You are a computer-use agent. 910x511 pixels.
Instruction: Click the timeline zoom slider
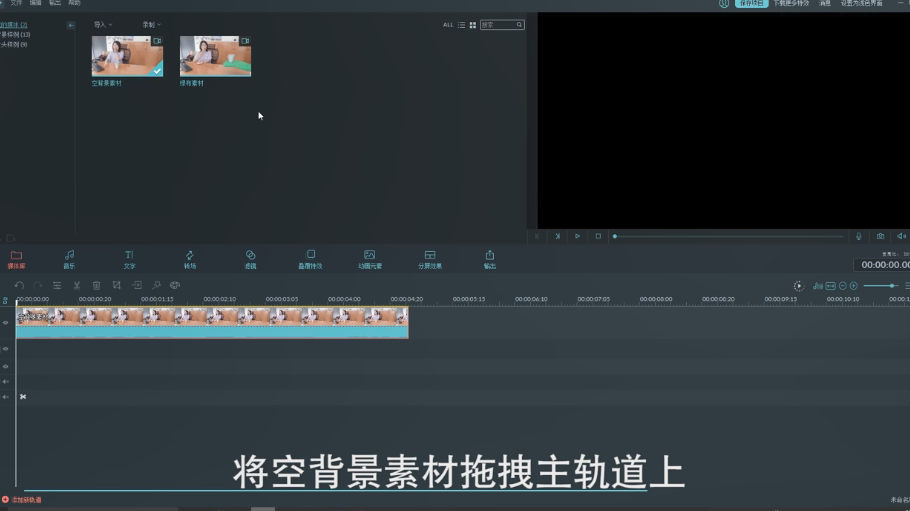point(879,286)
